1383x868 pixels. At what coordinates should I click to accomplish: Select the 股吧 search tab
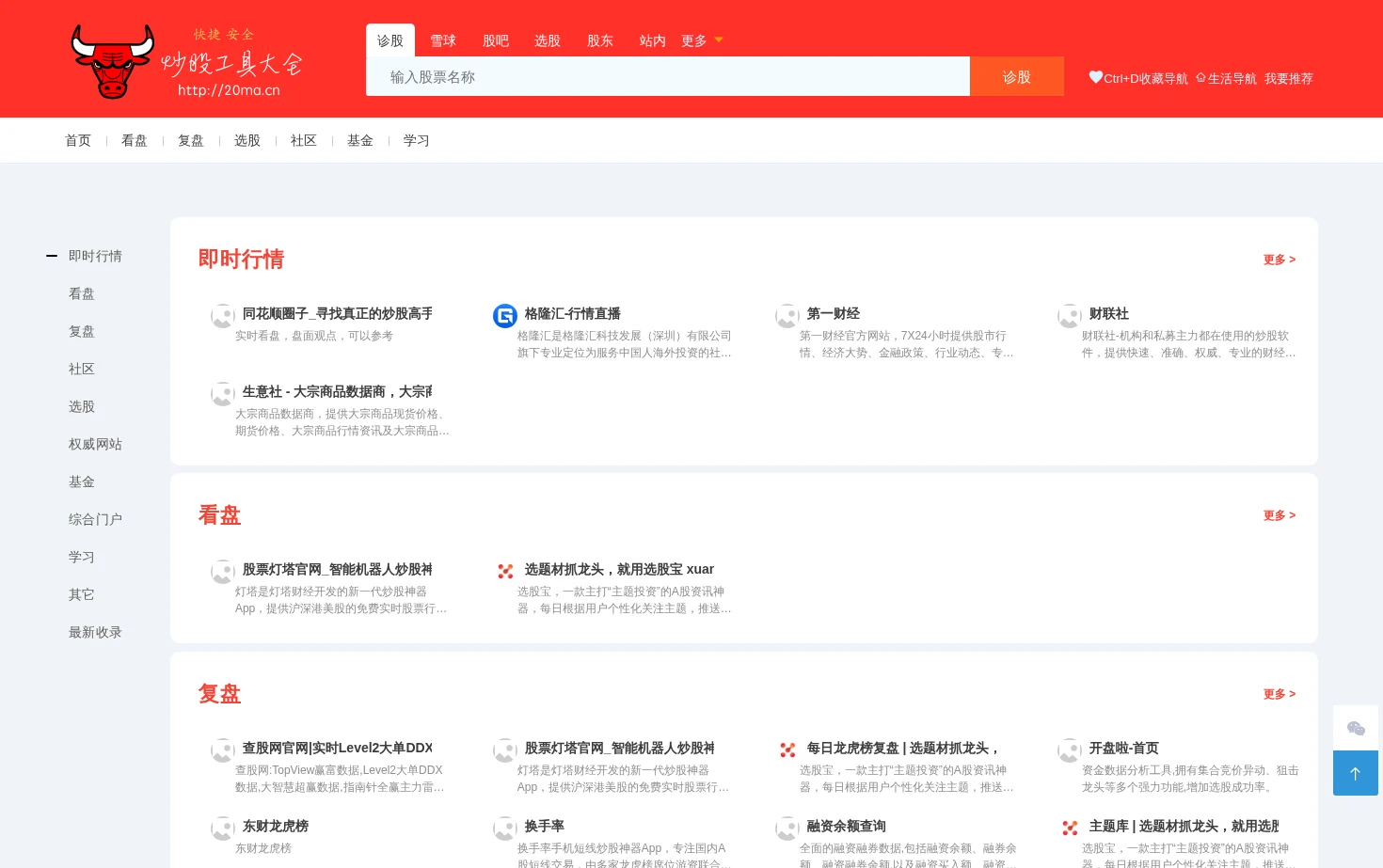[x=496, y=40]
